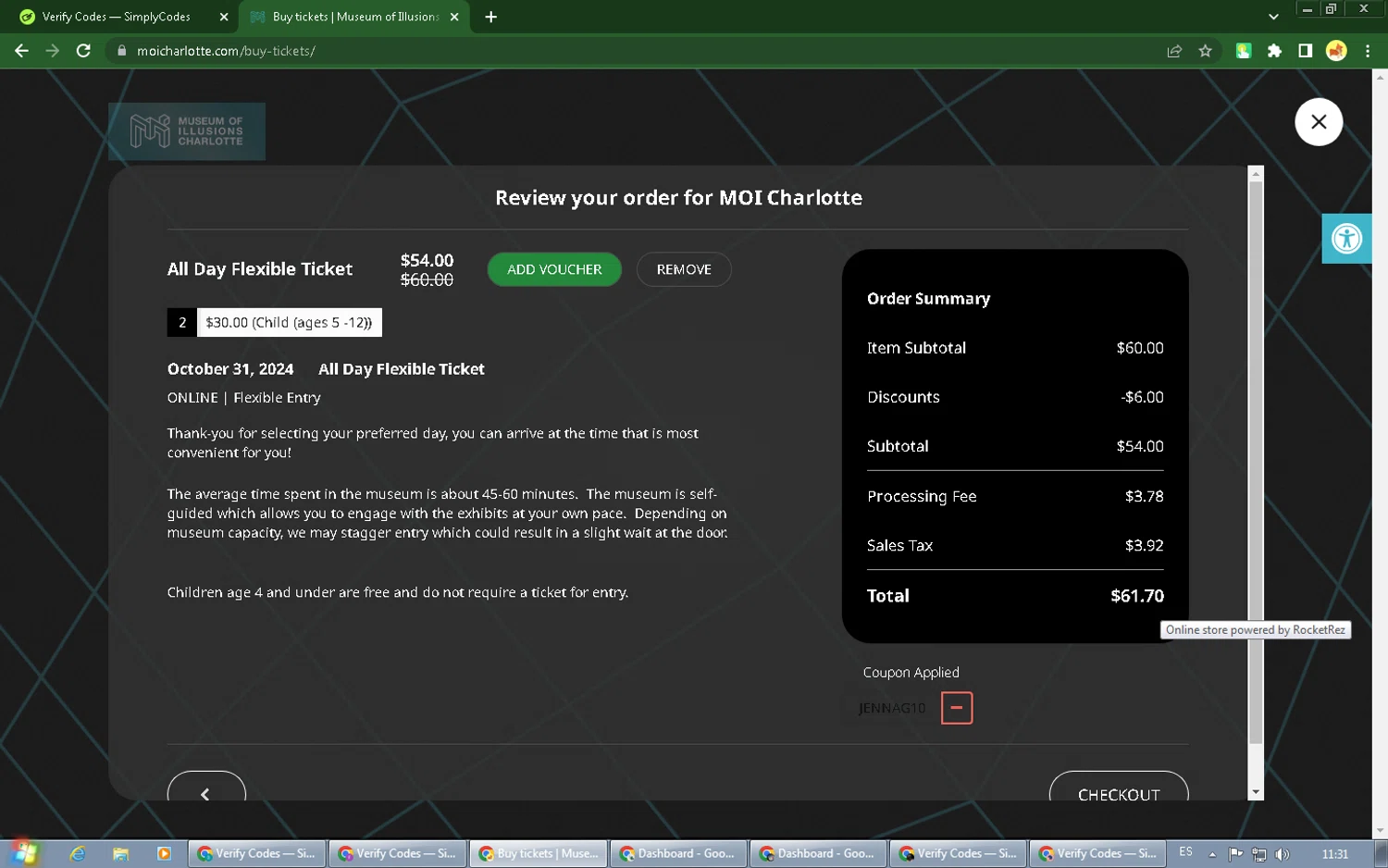Screen dimensions: 1388x868
Task: Bookmark this page with star icon
Action: pyautogui.click(x=1205, y=51)
